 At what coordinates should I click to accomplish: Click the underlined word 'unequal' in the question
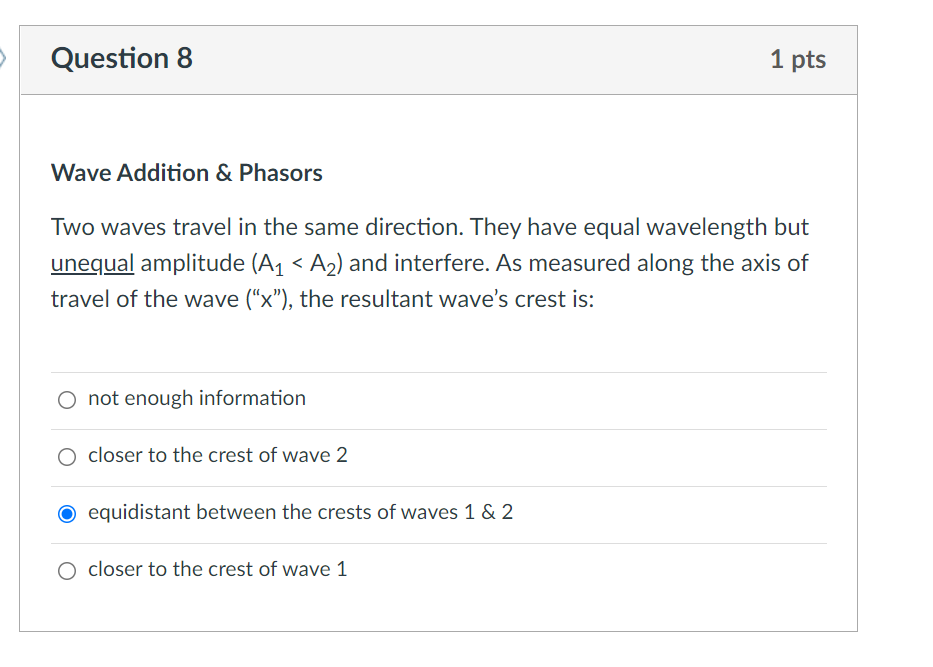pyautogui.click(x=92, y=263)
